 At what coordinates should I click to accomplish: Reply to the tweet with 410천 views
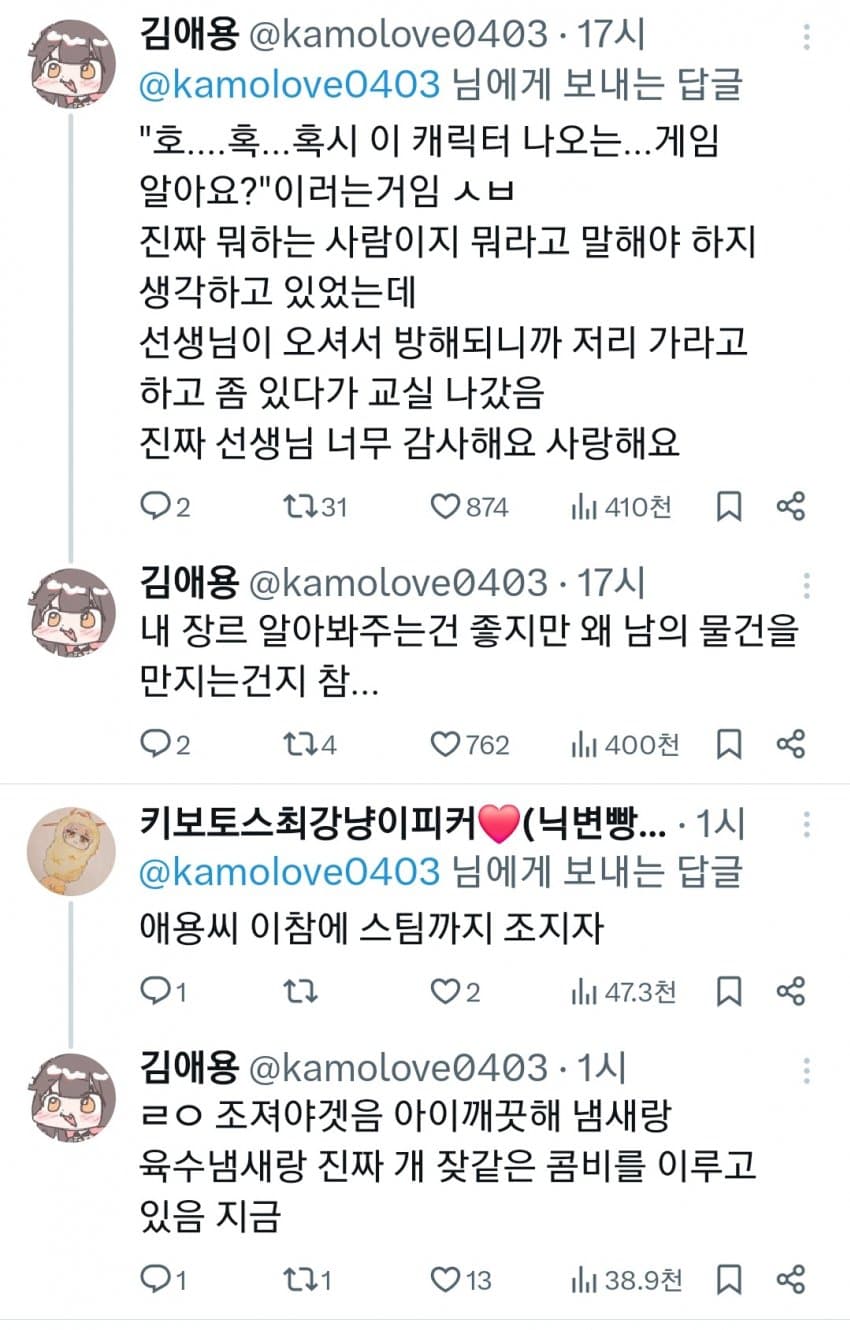pyautogui.click(x=154, y=507)
